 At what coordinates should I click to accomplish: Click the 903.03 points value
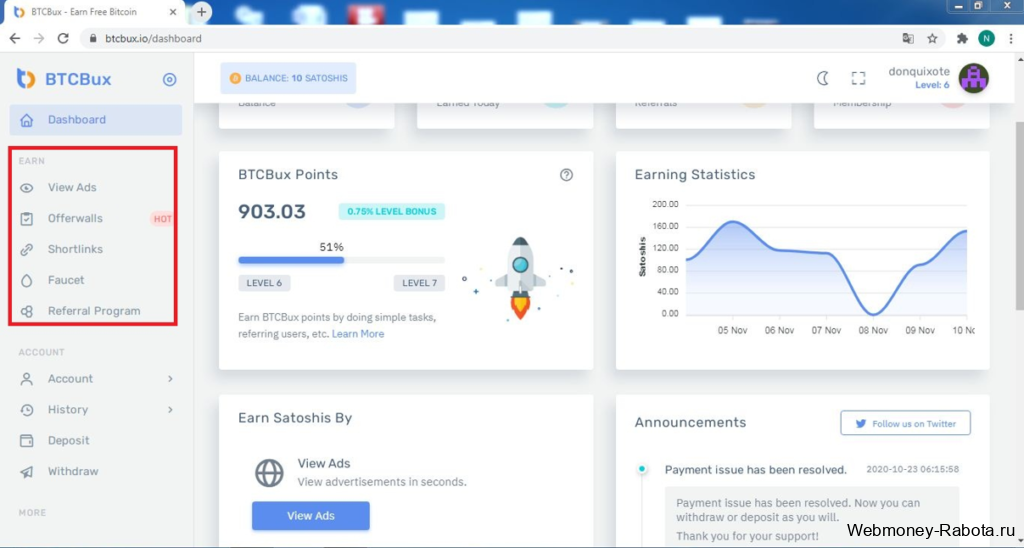click(272, 212)
